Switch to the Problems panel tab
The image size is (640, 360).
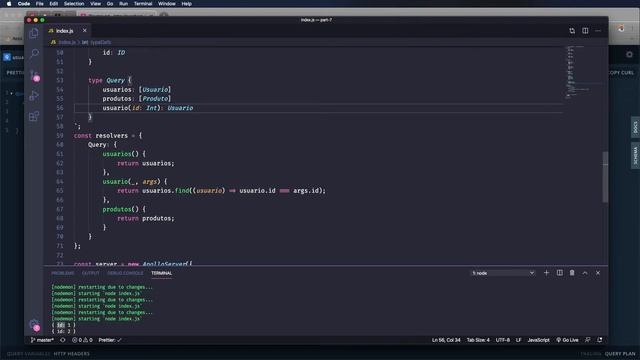[x=62, y=273]
